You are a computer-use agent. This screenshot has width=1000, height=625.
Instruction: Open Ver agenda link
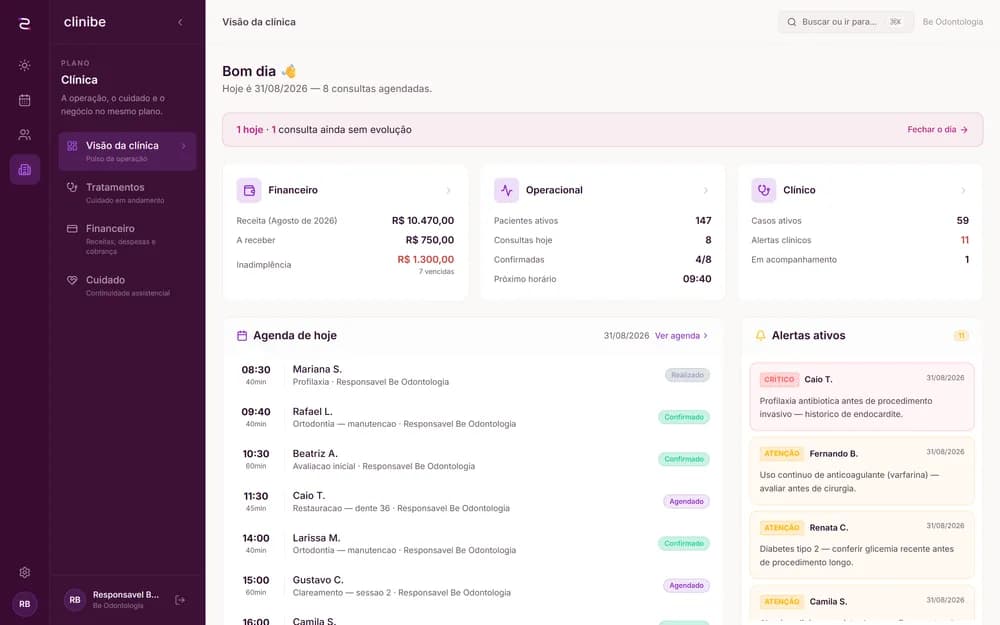click(681, 335)
